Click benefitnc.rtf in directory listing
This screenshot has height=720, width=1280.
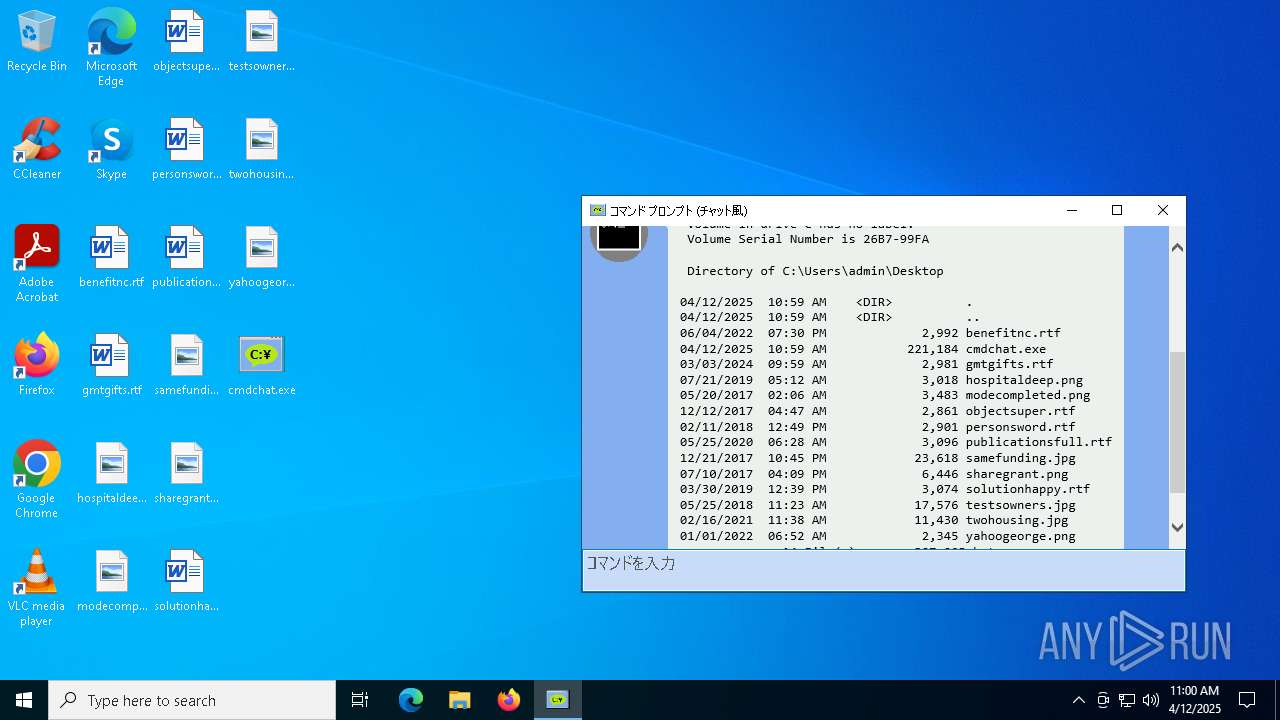1013,333
